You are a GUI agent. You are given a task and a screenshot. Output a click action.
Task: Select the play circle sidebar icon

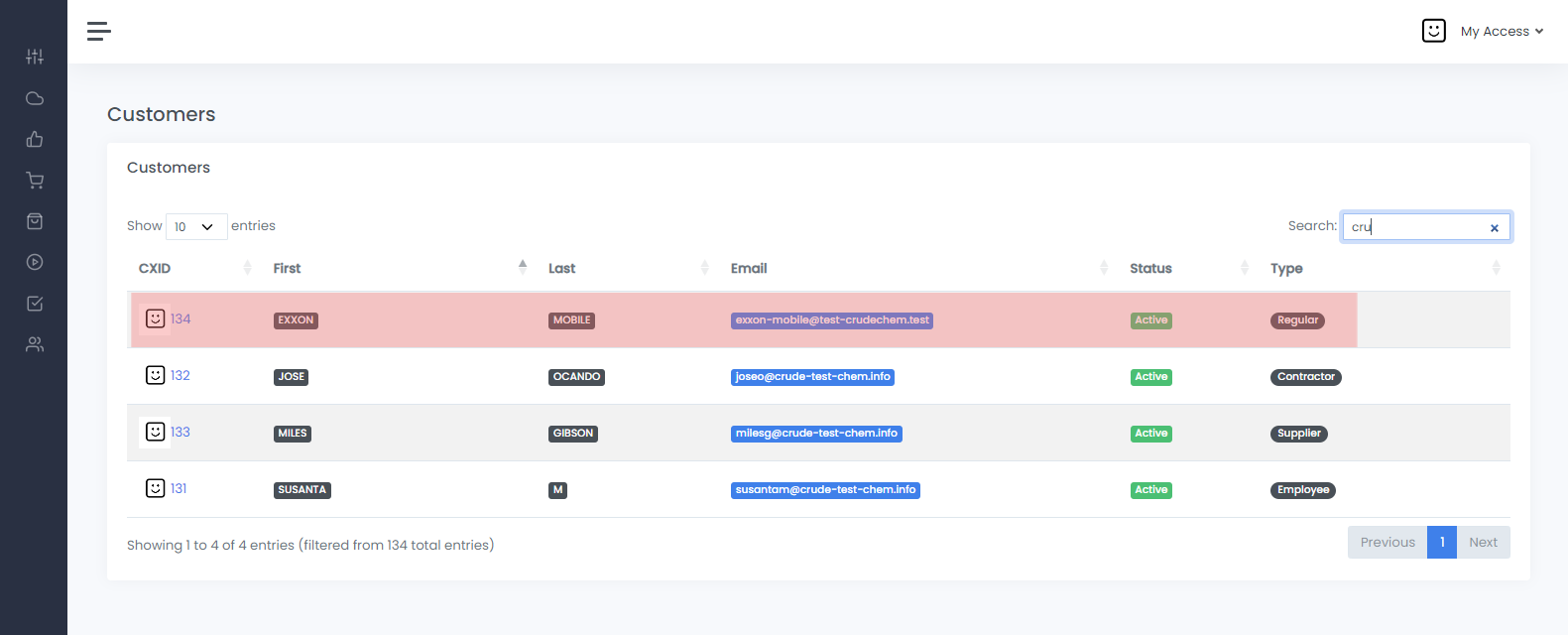(35, 262)
